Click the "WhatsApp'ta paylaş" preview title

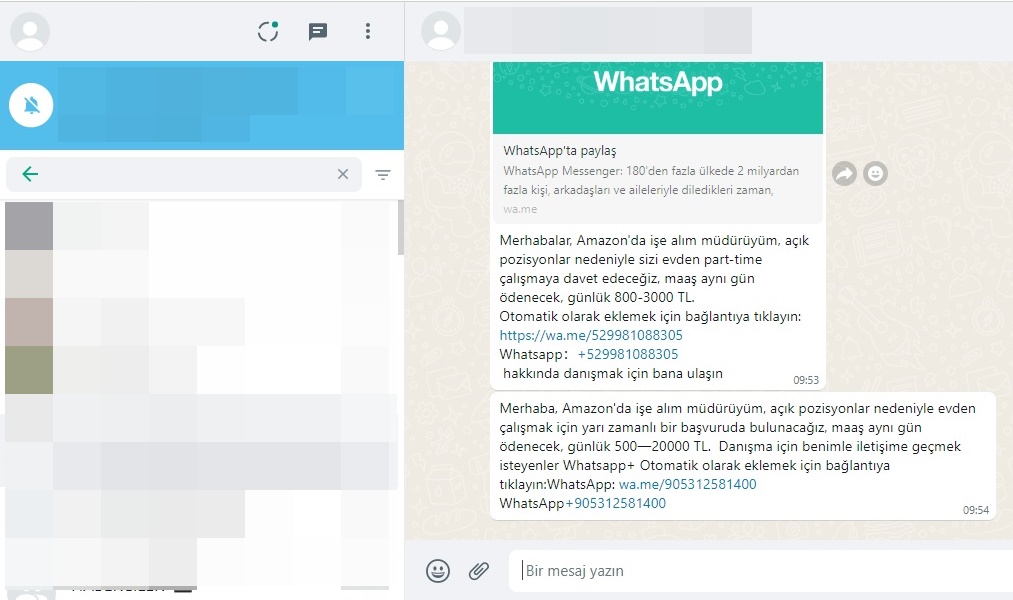coord(559,150)
